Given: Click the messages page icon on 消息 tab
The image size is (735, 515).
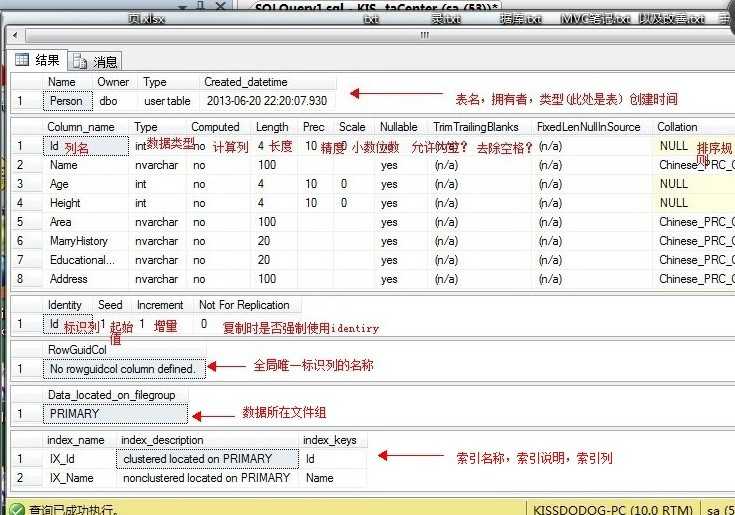Looking at the screenshot, I should coord(80,61).
